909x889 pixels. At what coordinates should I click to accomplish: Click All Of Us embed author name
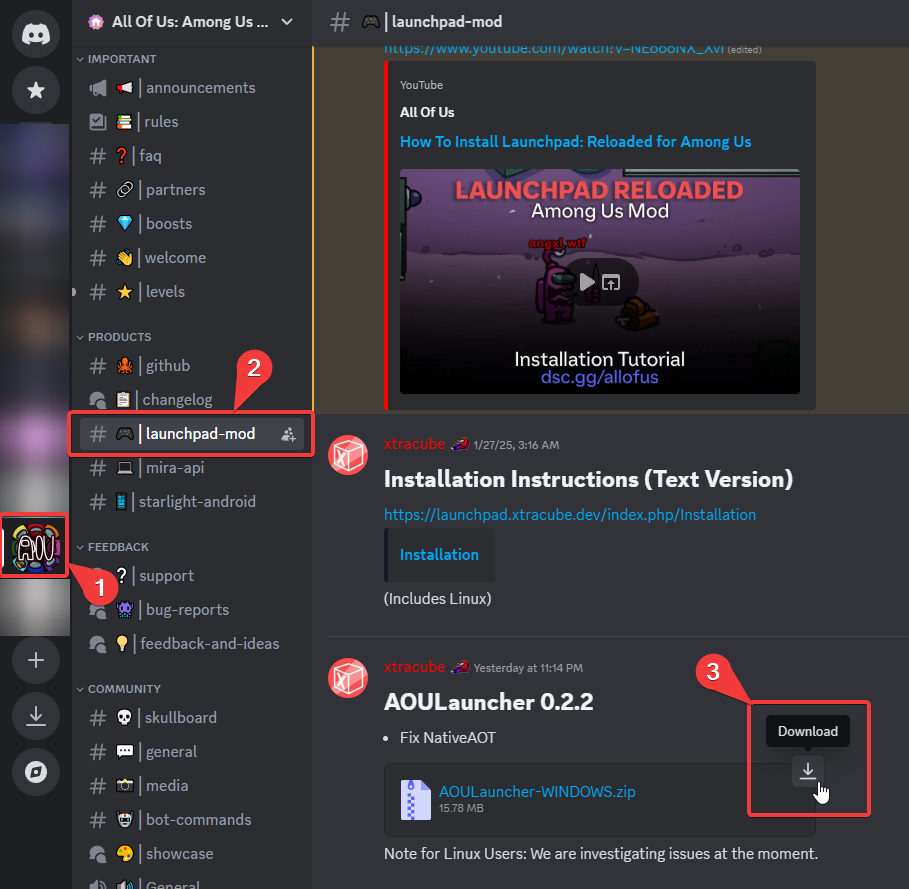click(x=427, y=112)
